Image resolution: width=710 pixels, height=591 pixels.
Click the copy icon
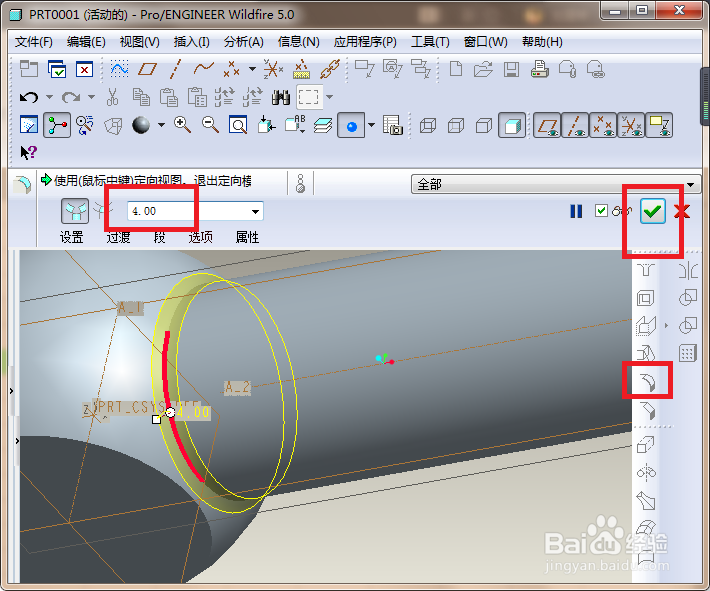(x=141, y=97)
